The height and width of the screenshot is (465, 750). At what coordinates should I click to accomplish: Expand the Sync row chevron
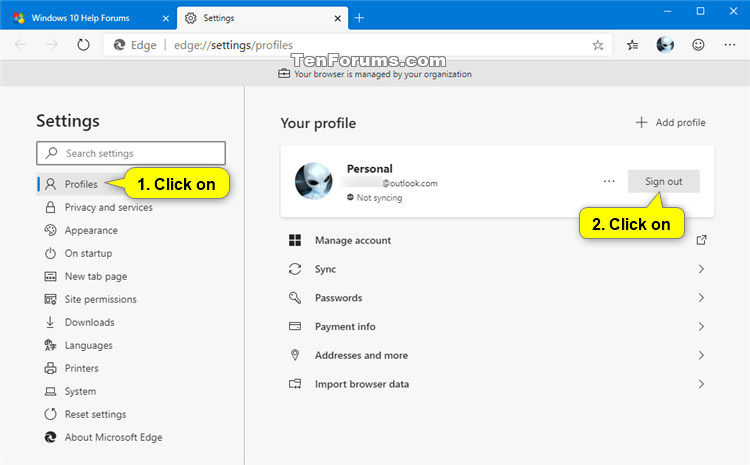click(701, 269)
